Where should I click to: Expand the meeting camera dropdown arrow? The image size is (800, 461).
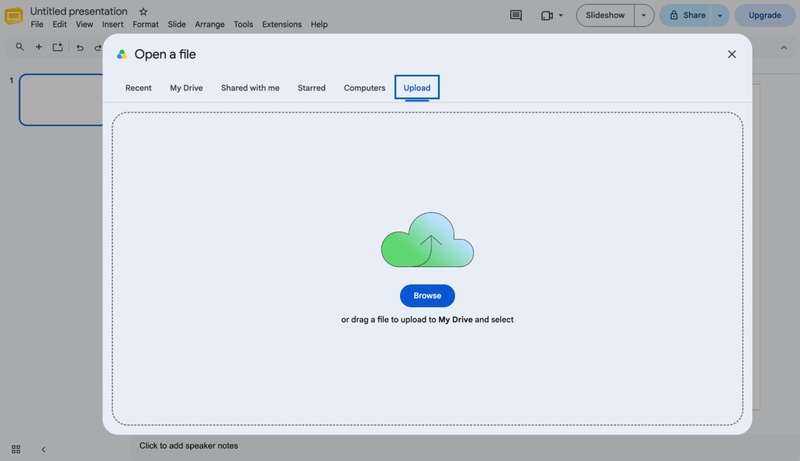pyautogui.click(x=561, y=15)
